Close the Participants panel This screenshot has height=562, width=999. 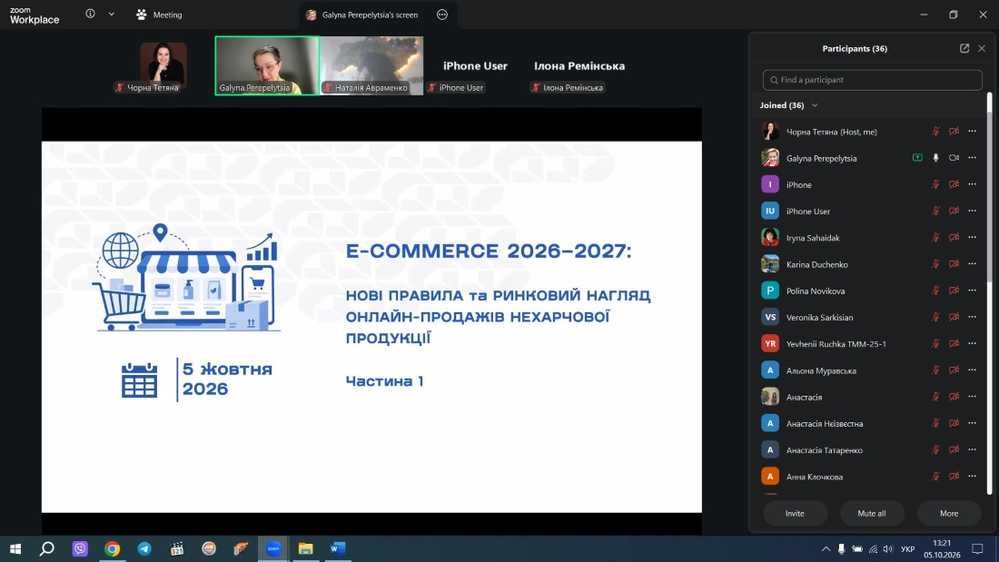point(982,48)
